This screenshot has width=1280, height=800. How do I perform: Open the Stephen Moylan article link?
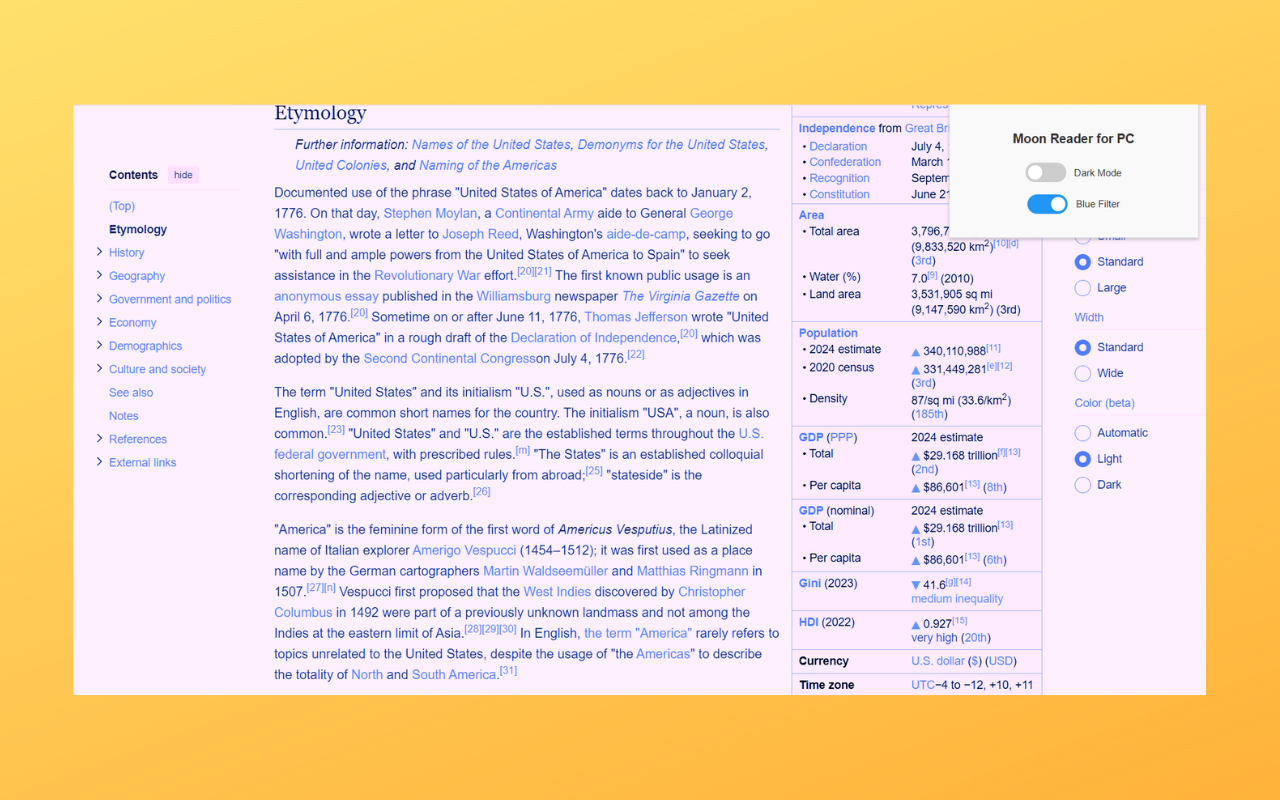coord(430,213)
